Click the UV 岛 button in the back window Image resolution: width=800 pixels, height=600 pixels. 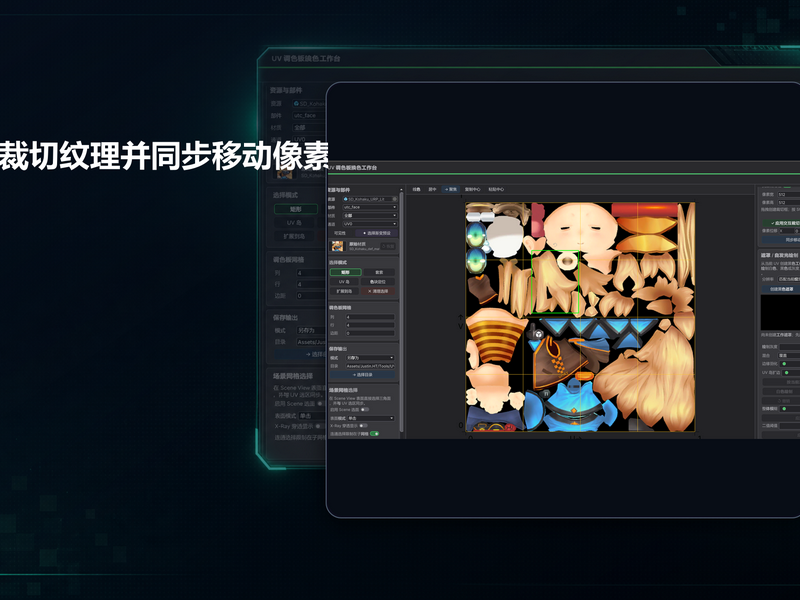tap(294, 223)
